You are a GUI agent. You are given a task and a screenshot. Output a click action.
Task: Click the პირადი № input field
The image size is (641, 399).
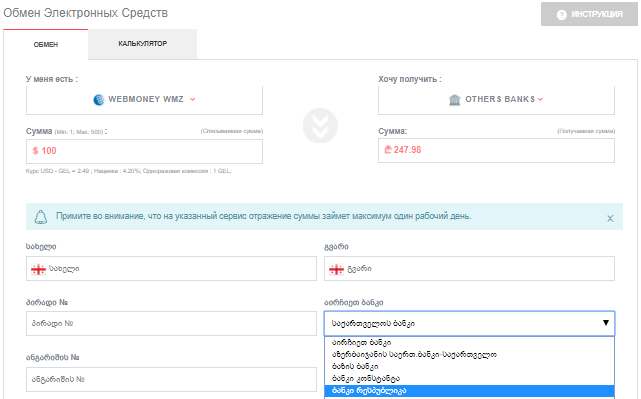(171, 323)
